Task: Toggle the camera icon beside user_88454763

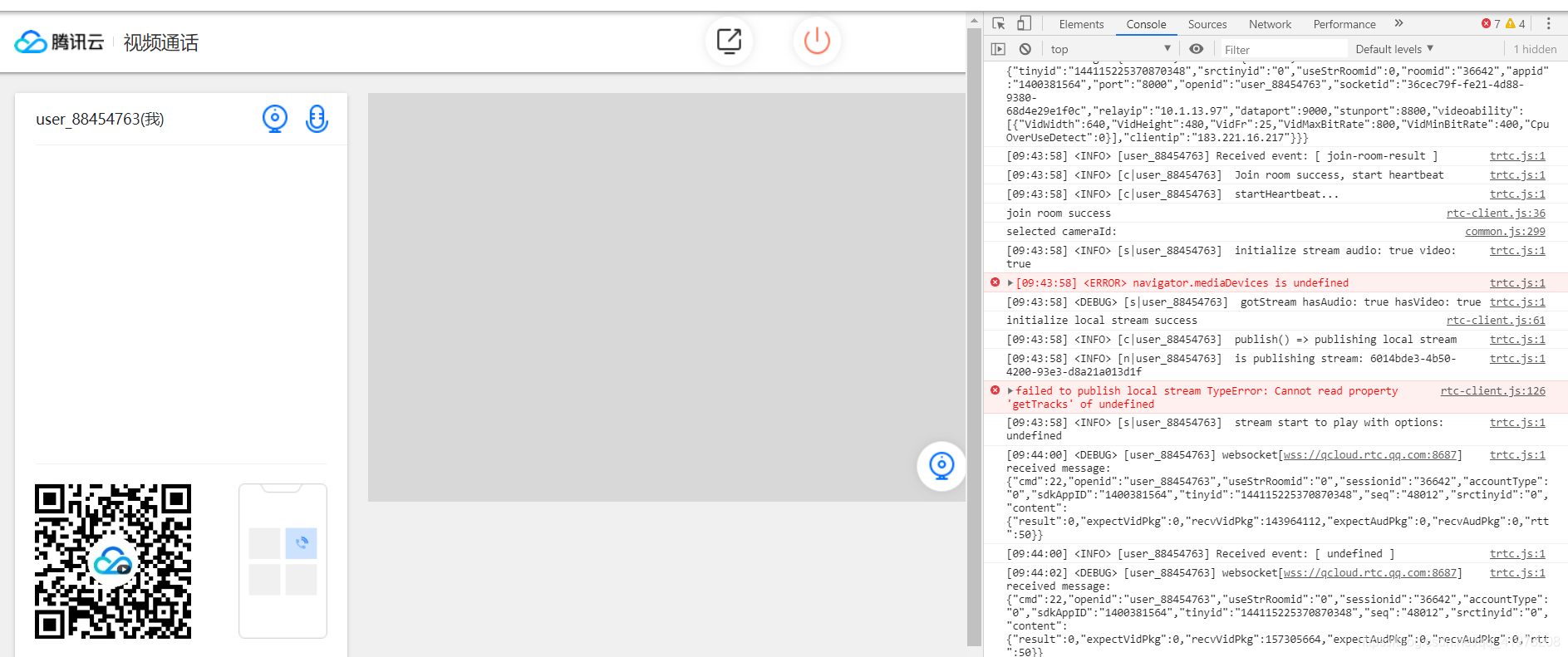Action: pos(275,119)
